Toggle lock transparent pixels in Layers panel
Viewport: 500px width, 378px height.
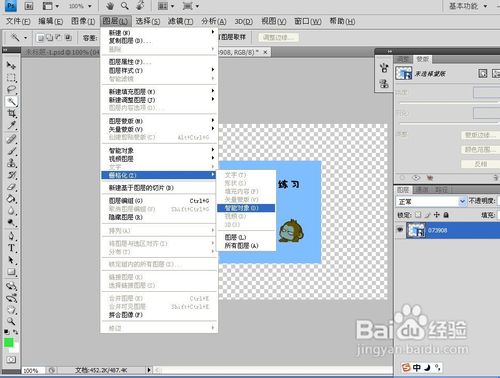418,215
